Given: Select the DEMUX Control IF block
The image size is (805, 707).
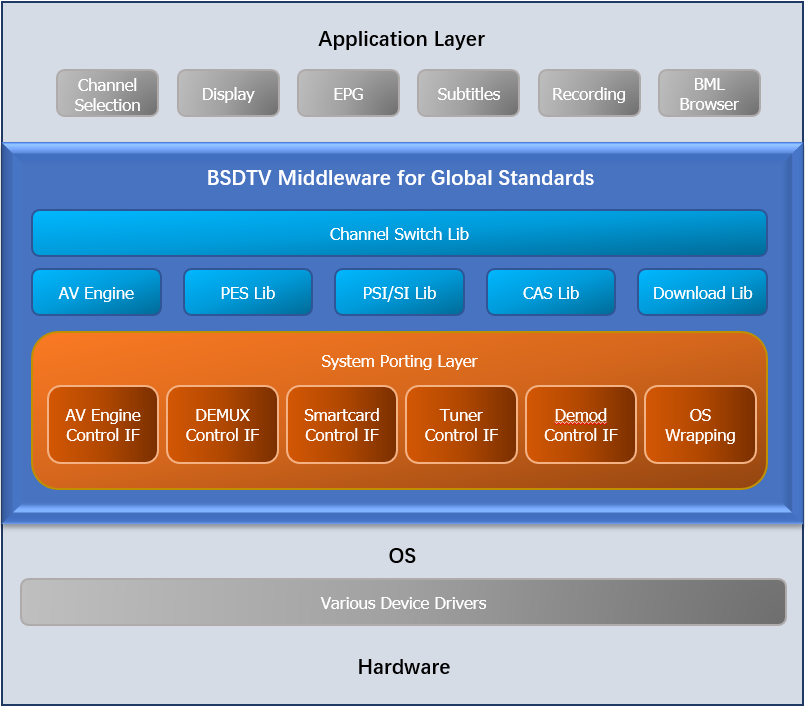Looking at the screenshot, I should (222, 425).
